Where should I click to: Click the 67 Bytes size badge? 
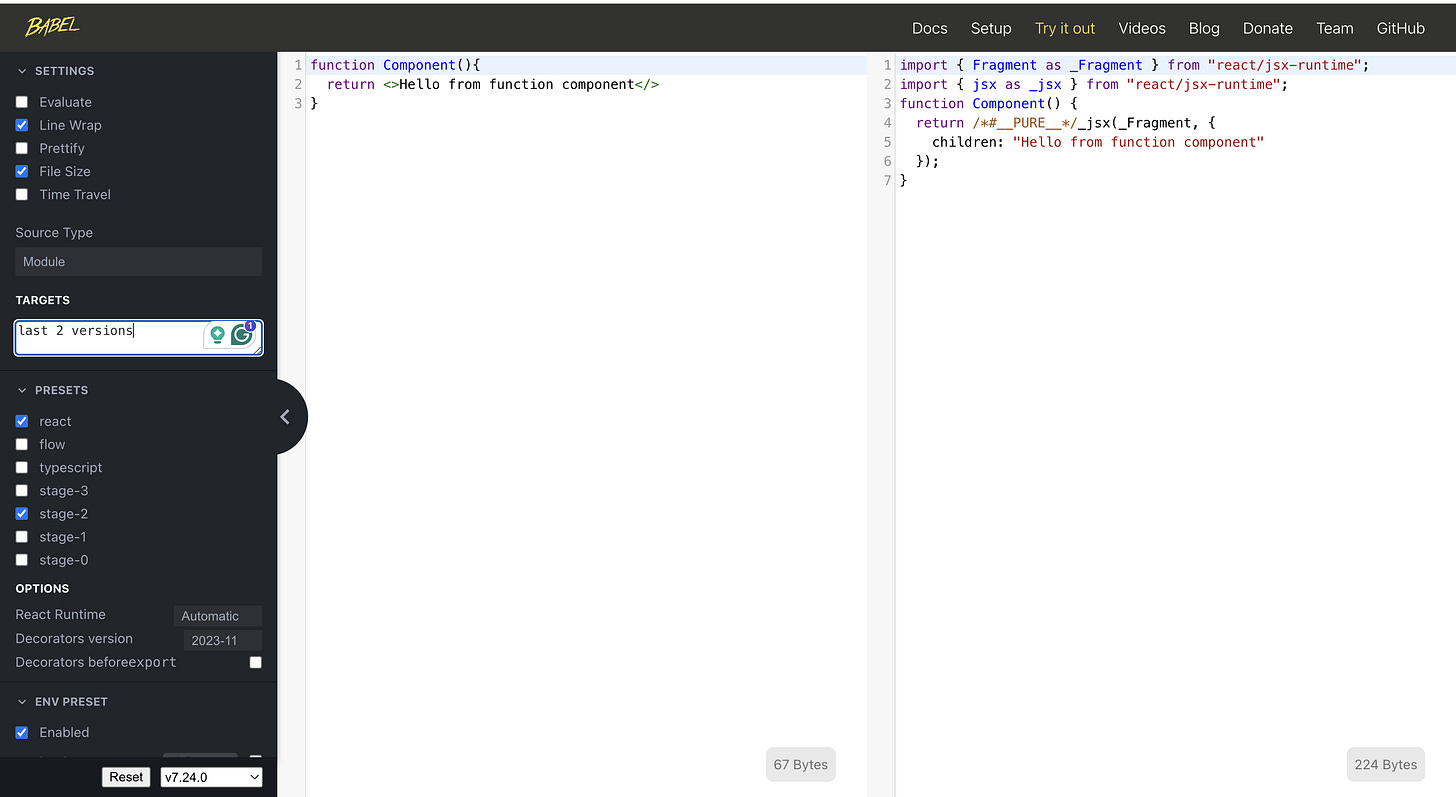pyautogui.click(x=801, y=765)
